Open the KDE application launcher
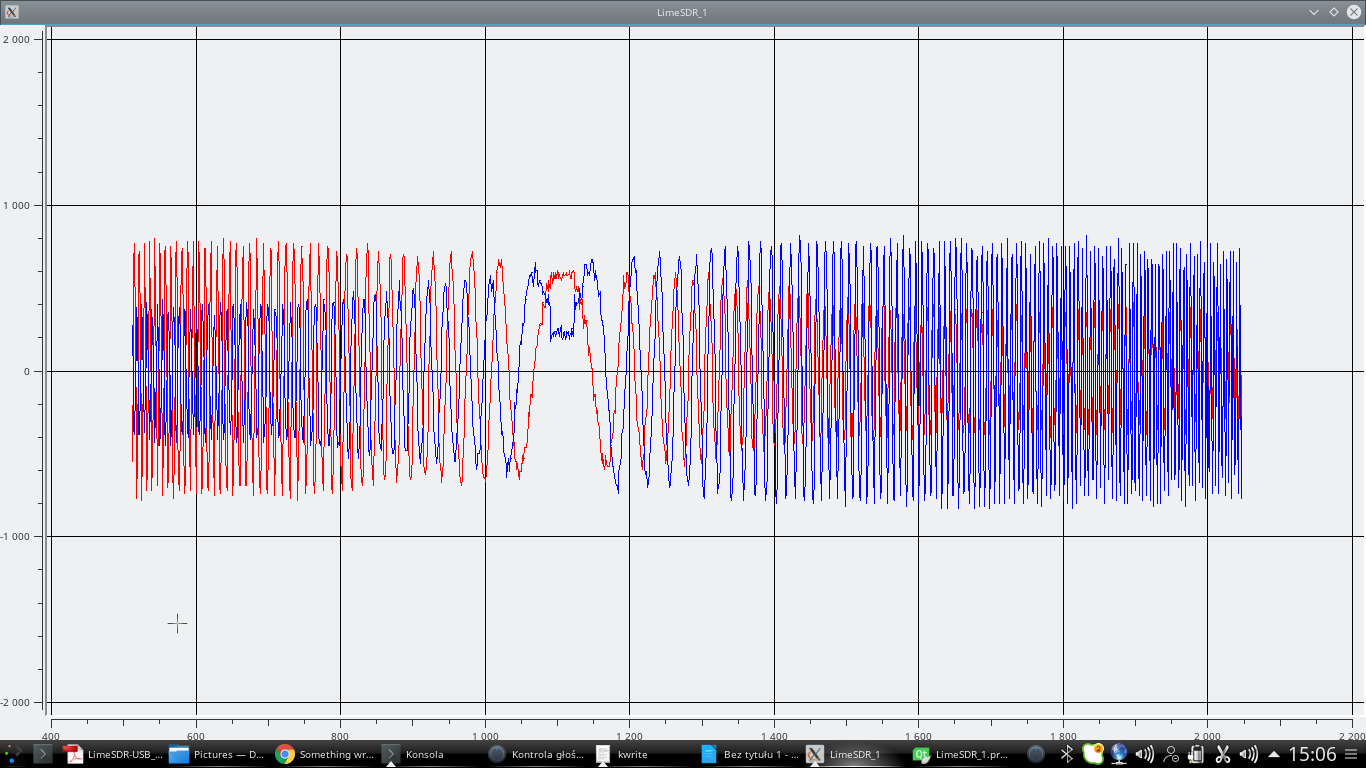 (12, 754)
